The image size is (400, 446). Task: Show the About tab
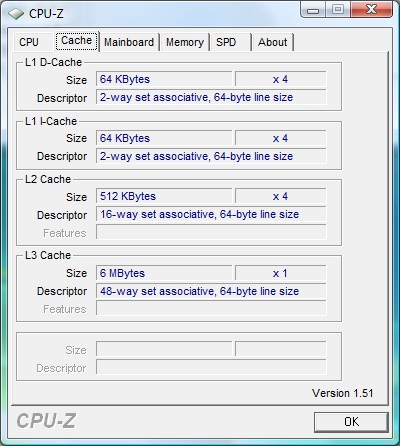[x=272, y=42]
